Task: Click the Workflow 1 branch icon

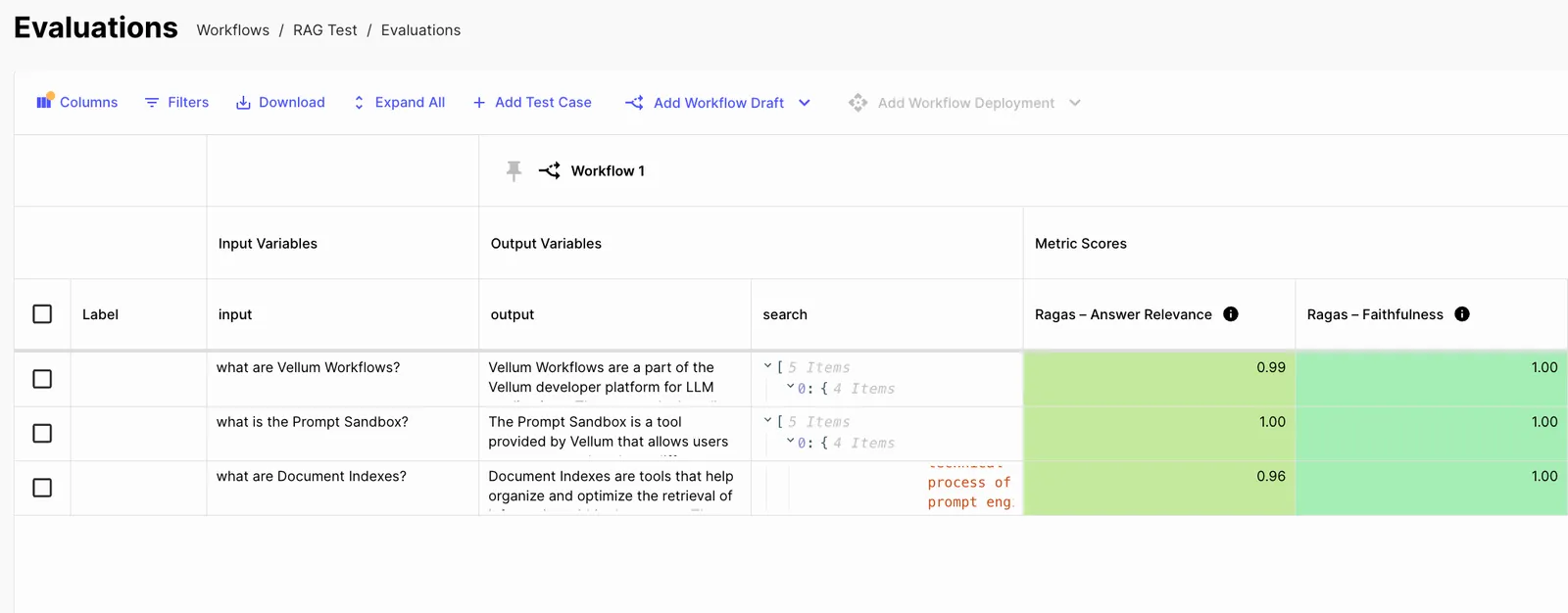Action: [x=550, y=170]
